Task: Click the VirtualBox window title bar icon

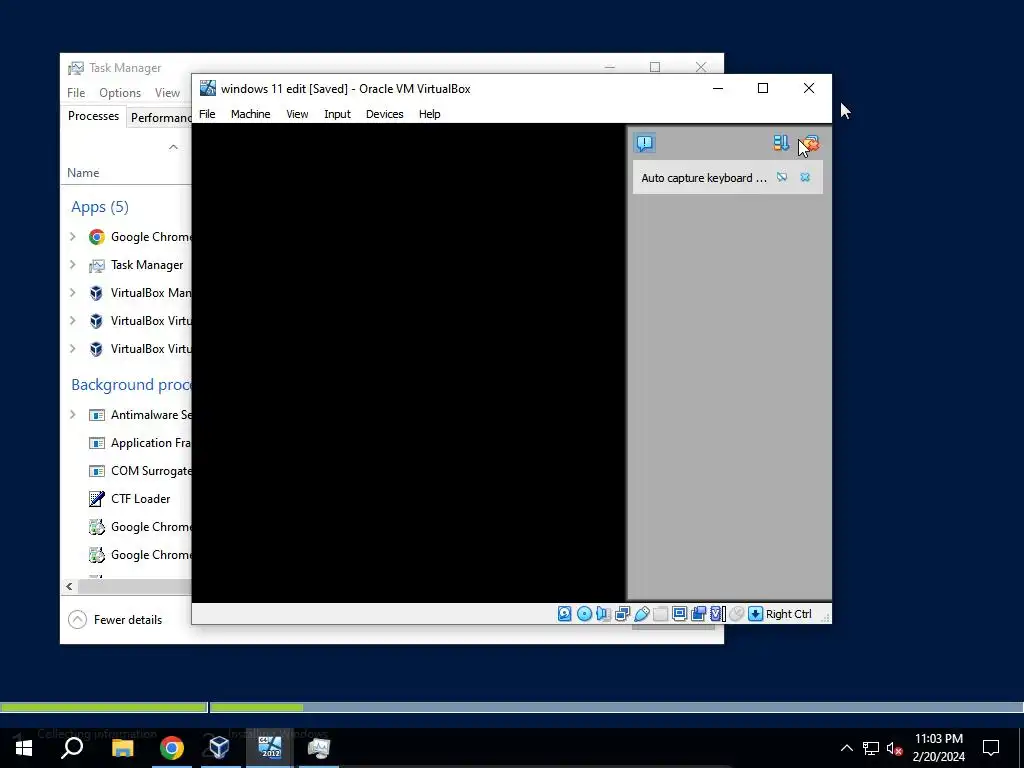Action: tap(208, 88)
